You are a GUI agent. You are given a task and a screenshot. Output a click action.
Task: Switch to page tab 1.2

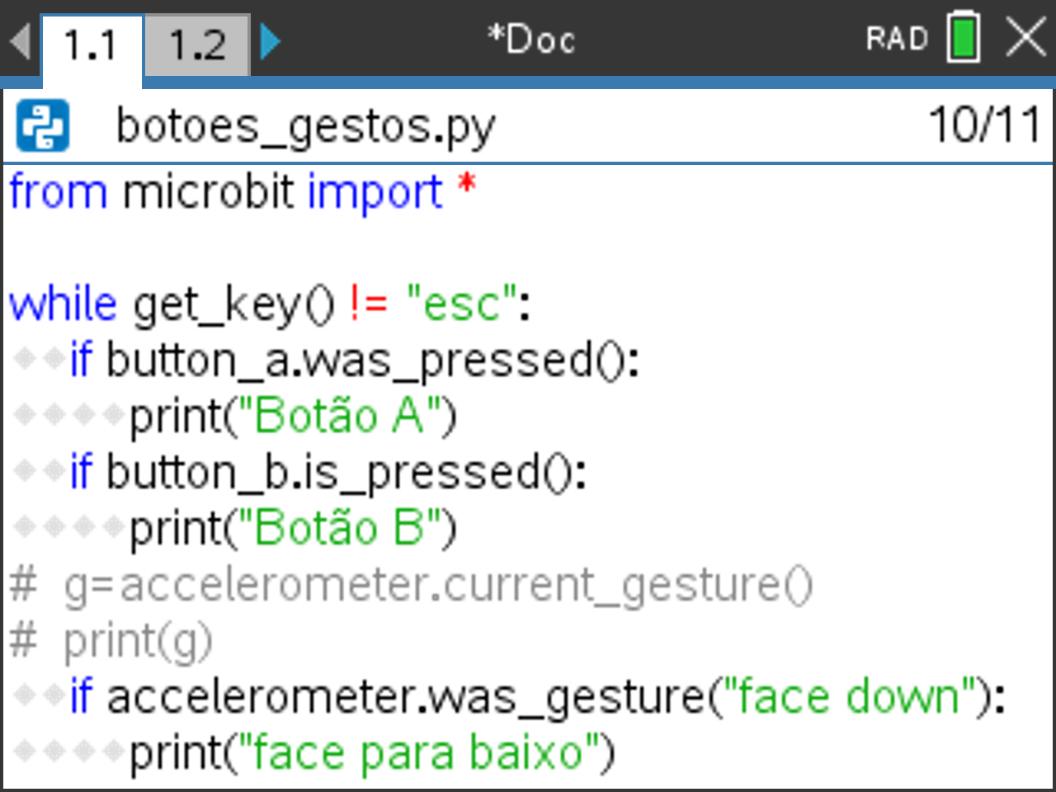tap(197, 44)
